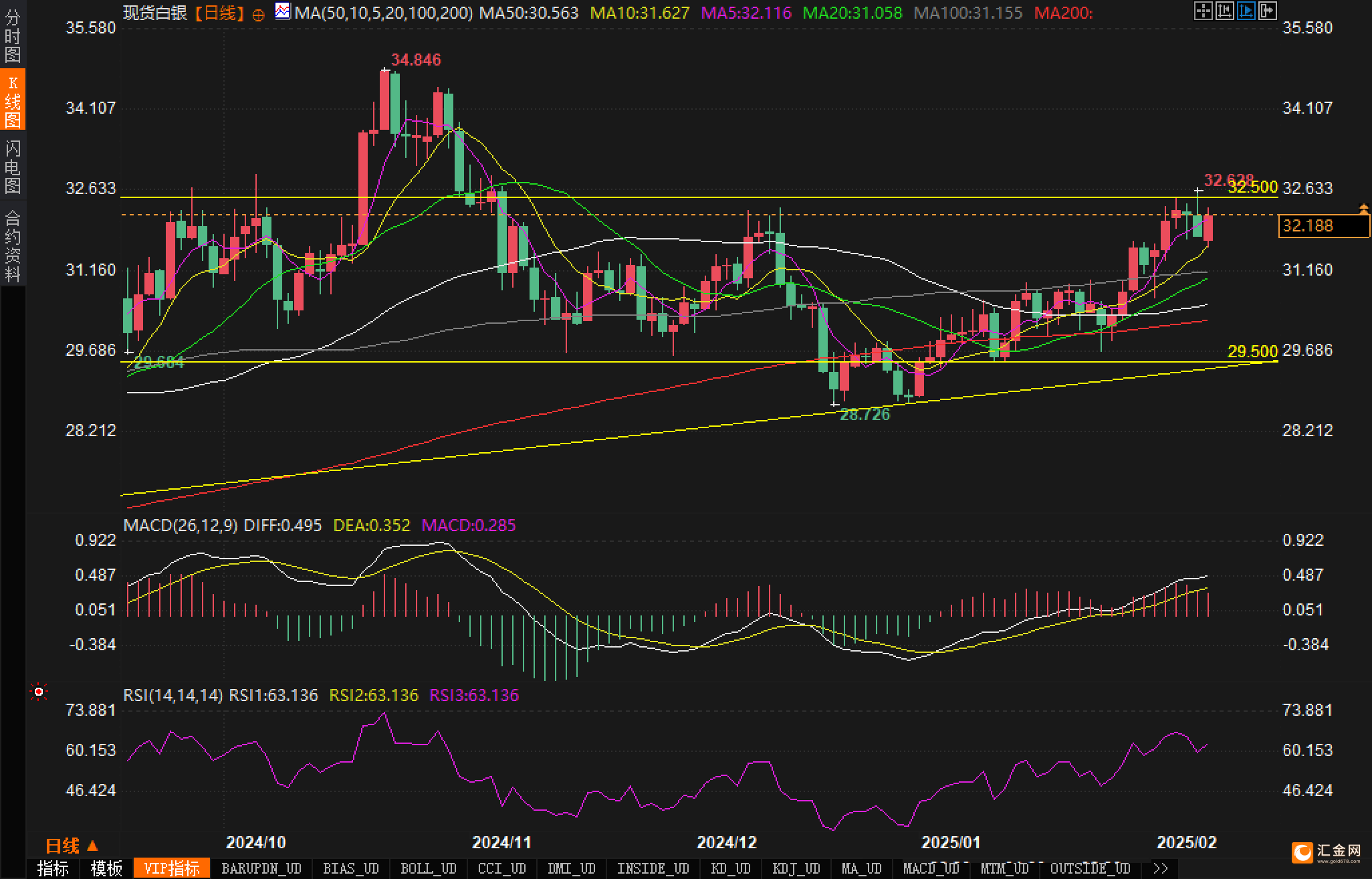Image resolution: width=1372 pixels, height=879 pixels.
Task: Click the MA(50,10,5,20,100,200) indicator label
Action: 383,13
